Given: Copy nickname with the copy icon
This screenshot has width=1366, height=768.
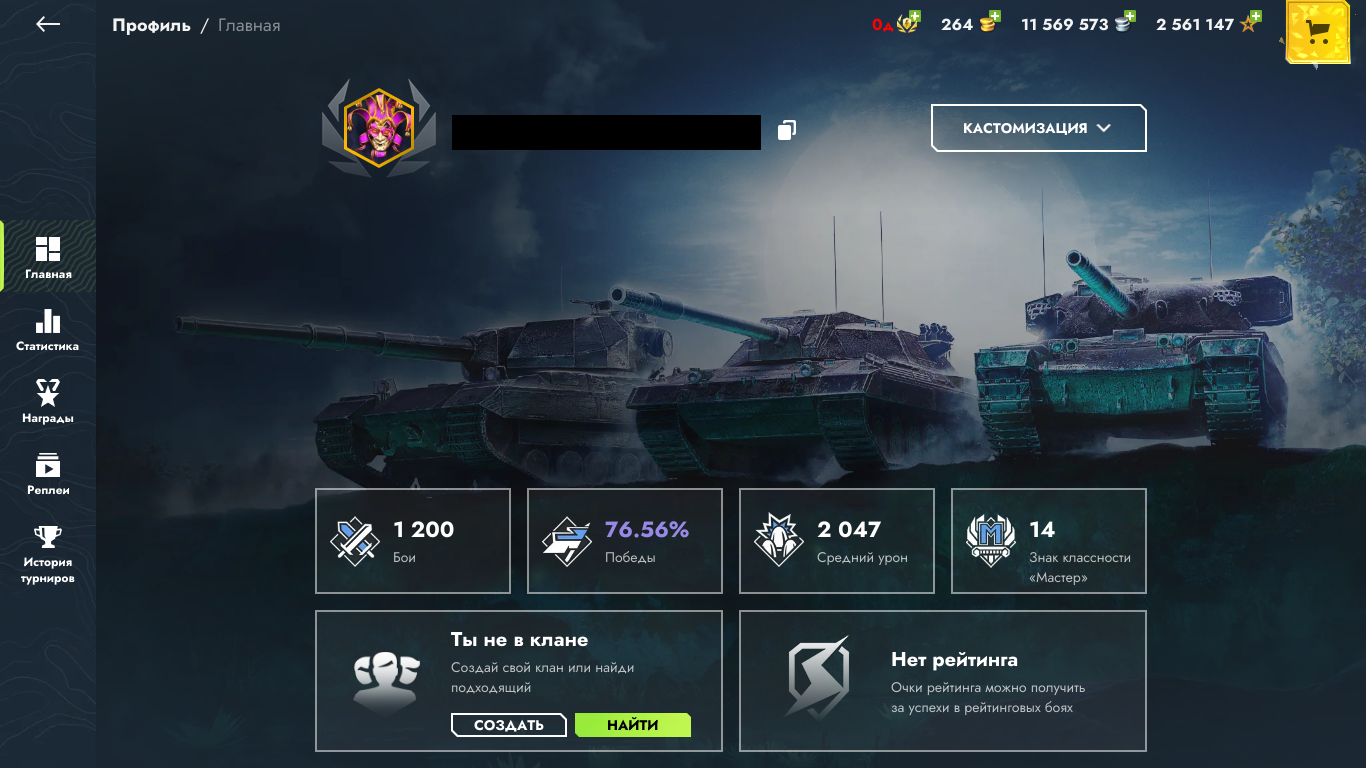Looking at the screenshot, I should tap(787, 130).
